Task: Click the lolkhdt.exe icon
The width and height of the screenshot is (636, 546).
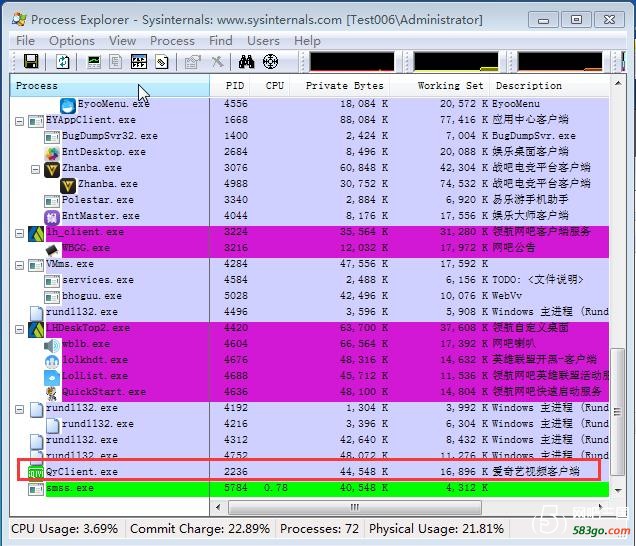Action: click(x=52, y=361)
